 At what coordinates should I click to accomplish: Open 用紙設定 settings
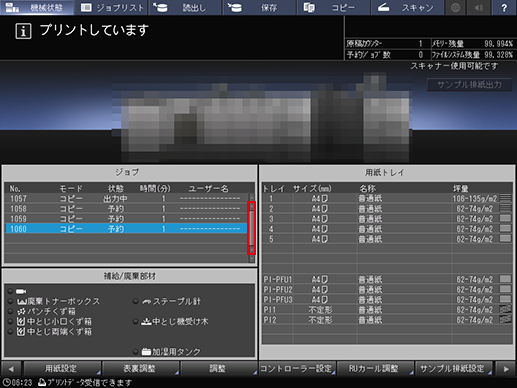tap(62, 369)
